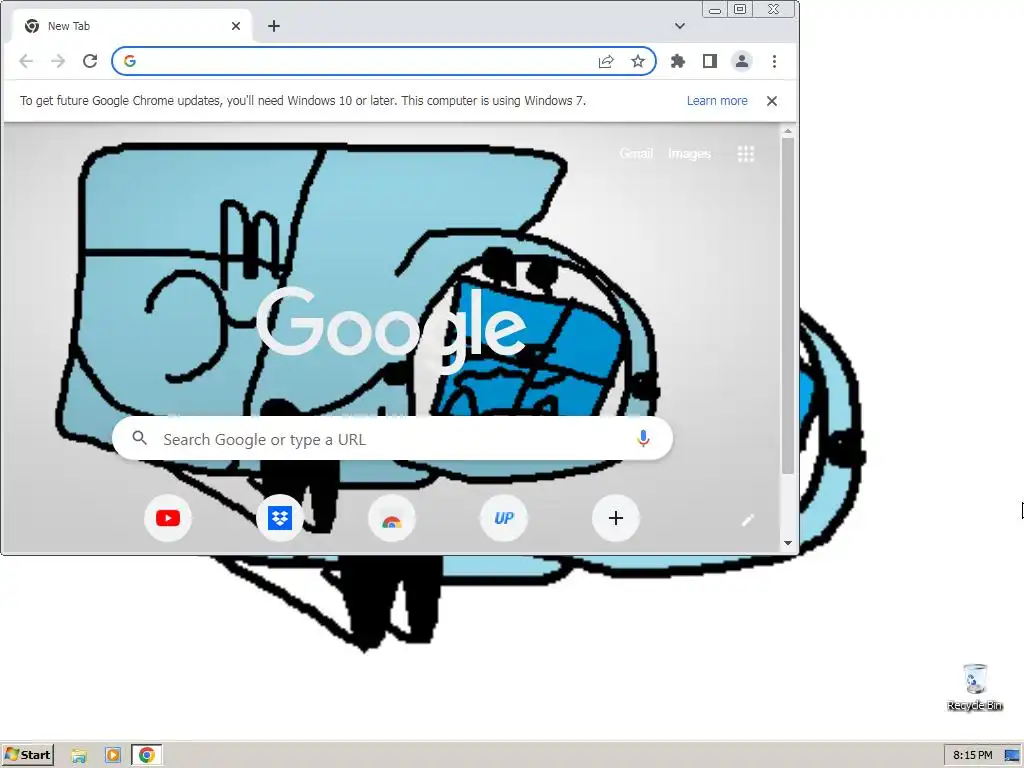Click the browser back arrow

26,61
